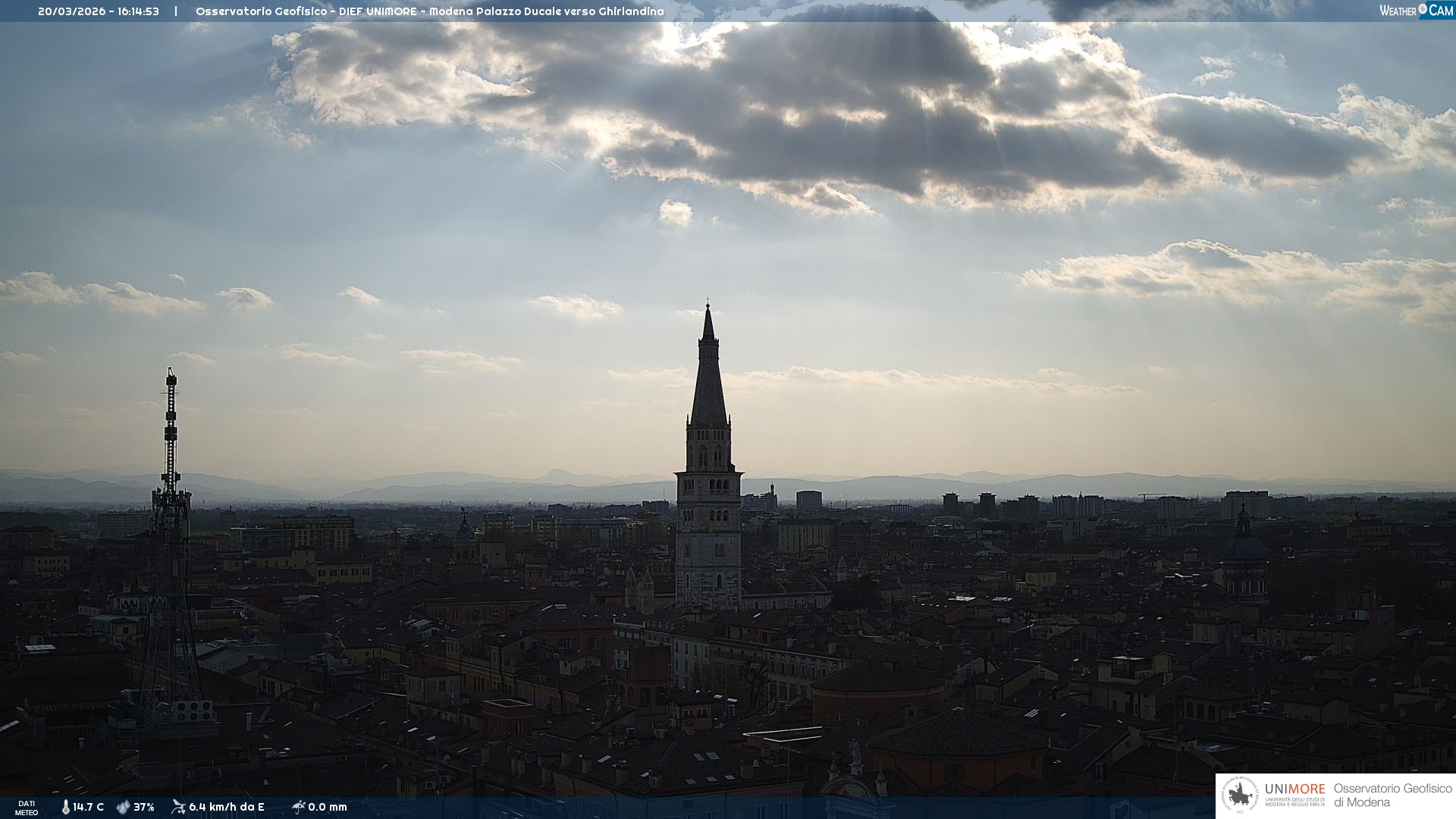Viewport: 1456px width, 819px height.
Task: Click the Università degli Studi di Modena subtitle
Action: coord(1294,802)
